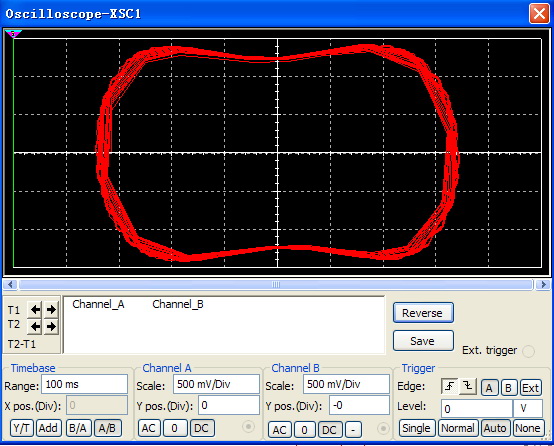Move T1 cursor right with arrow
Image resolution: width=554 pixels, height=446 pixels.
click(51, 310)
